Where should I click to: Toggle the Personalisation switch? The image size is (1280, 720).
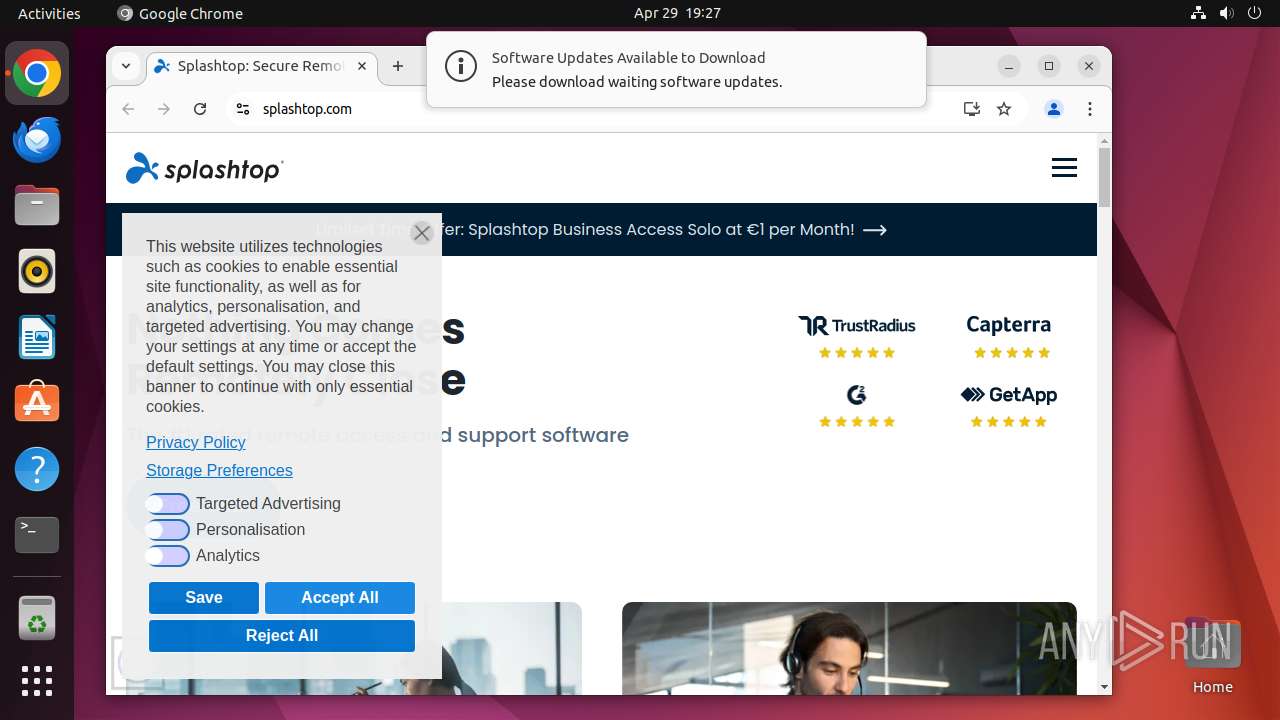pyautogui.click(x=167, y=530)
